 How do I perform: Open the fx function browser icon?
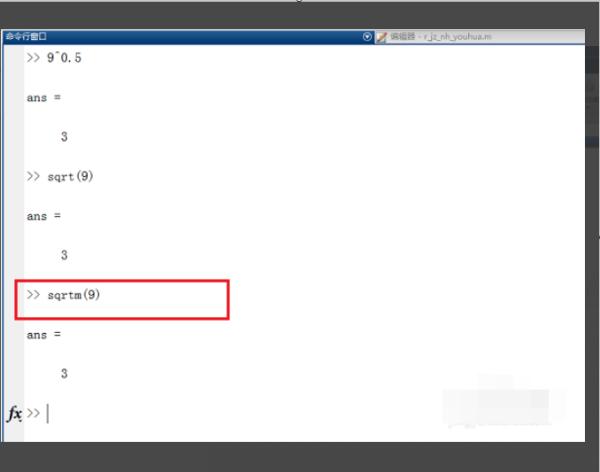click(15, 414)
